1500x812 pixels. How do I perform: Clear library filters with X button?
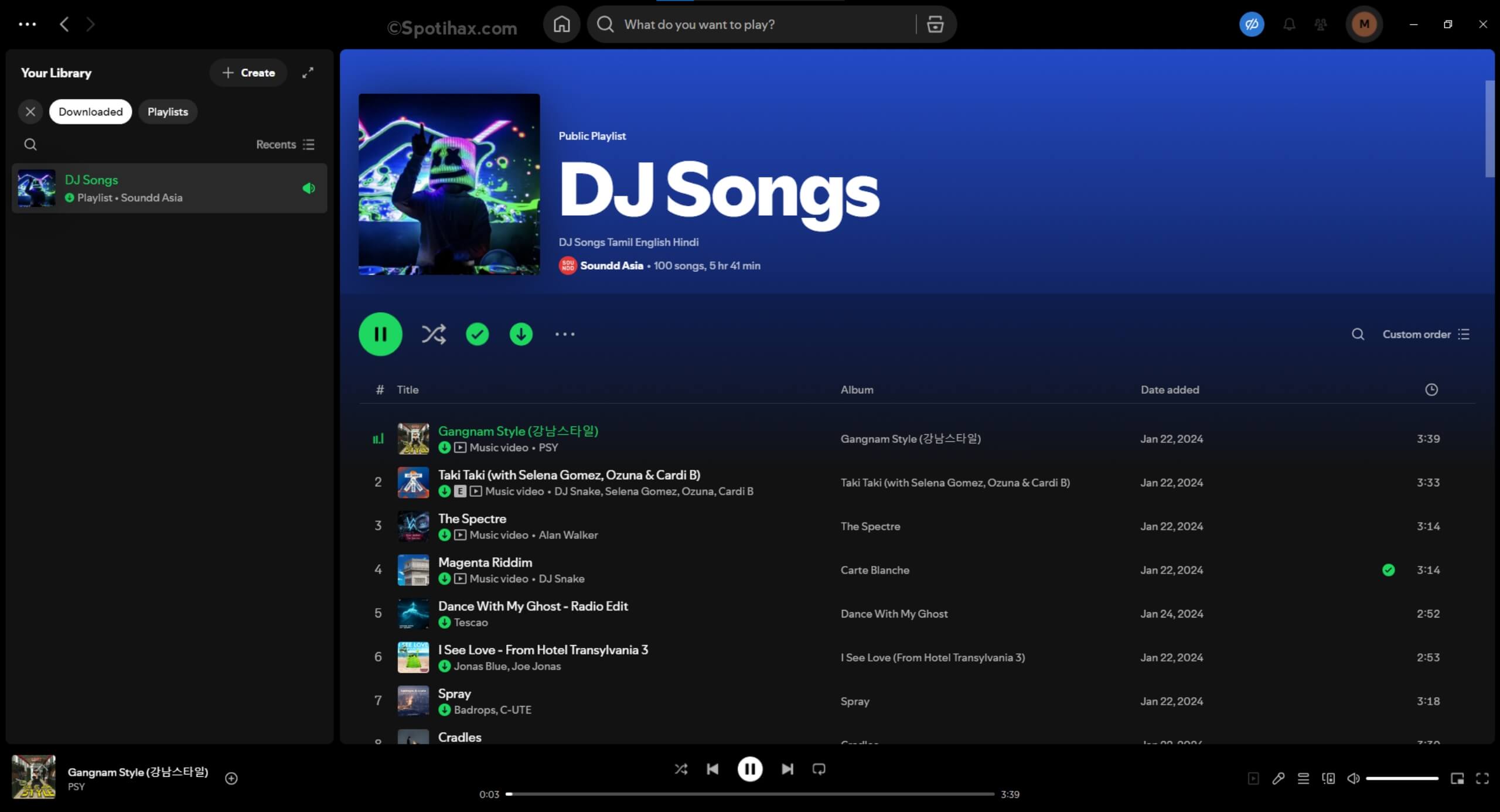(30, 111)
